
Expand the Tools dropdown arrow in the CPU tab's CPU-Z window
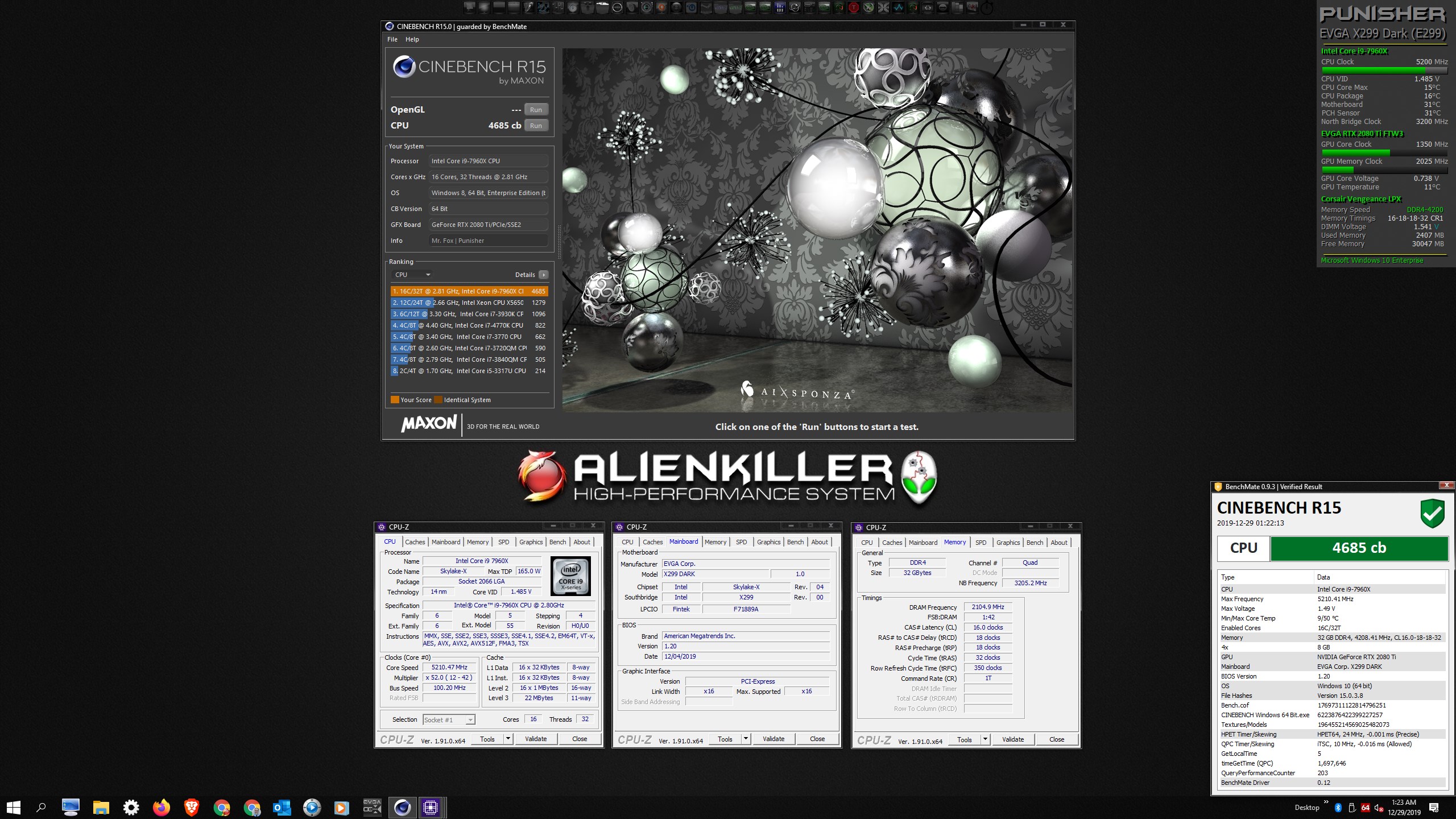click(x=508, y=739)
